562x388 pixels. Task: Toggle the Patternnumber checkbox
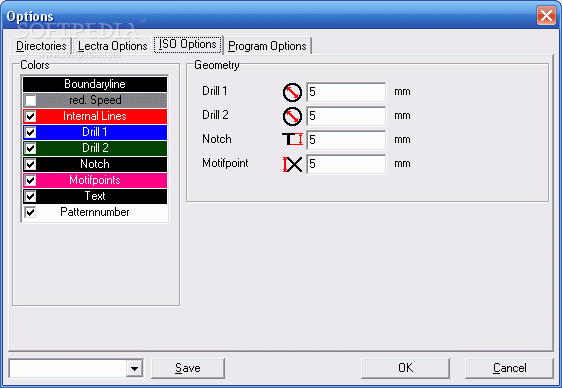tap(30, 212)
